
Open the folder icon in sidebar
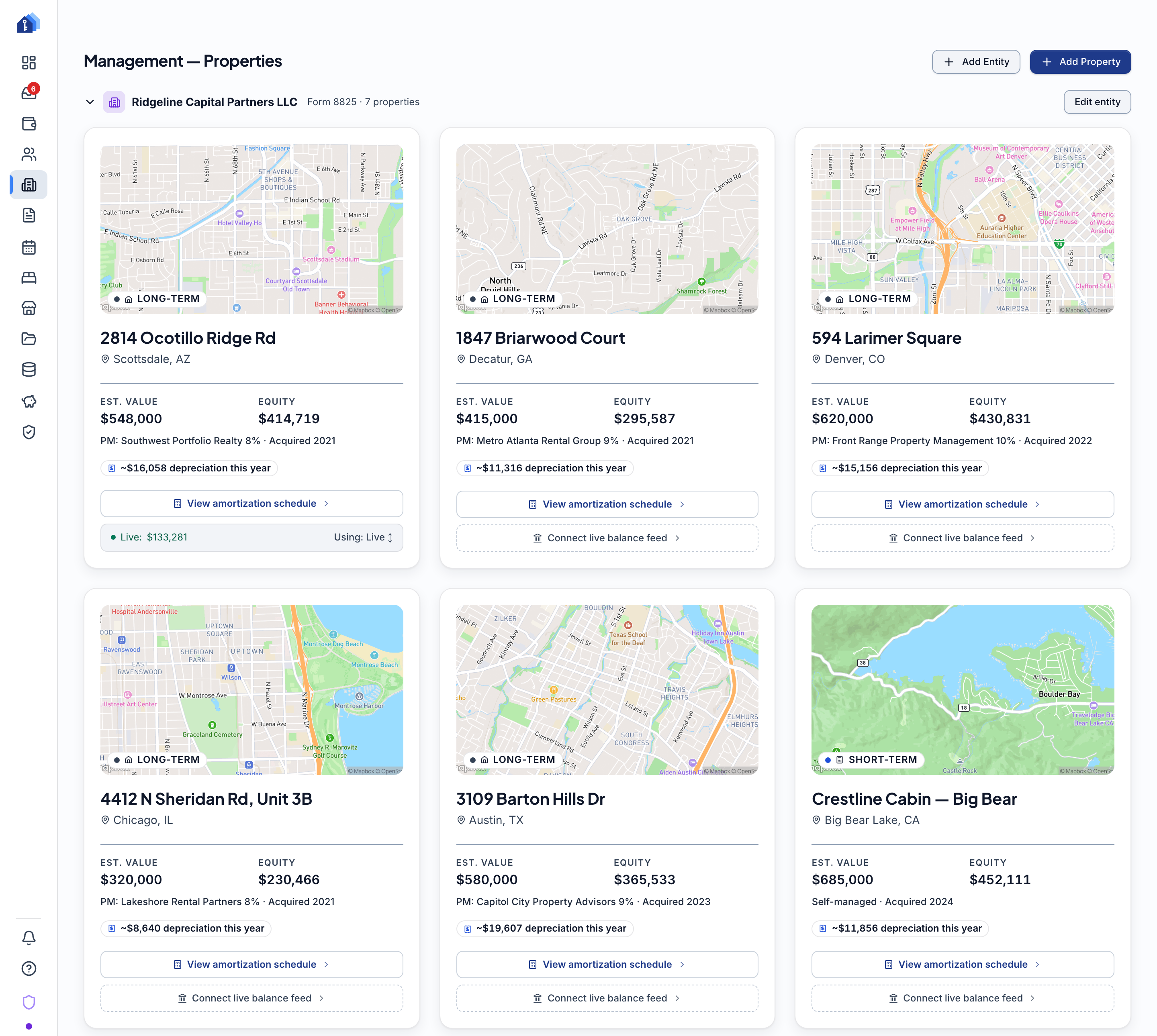tap(29, 339)
